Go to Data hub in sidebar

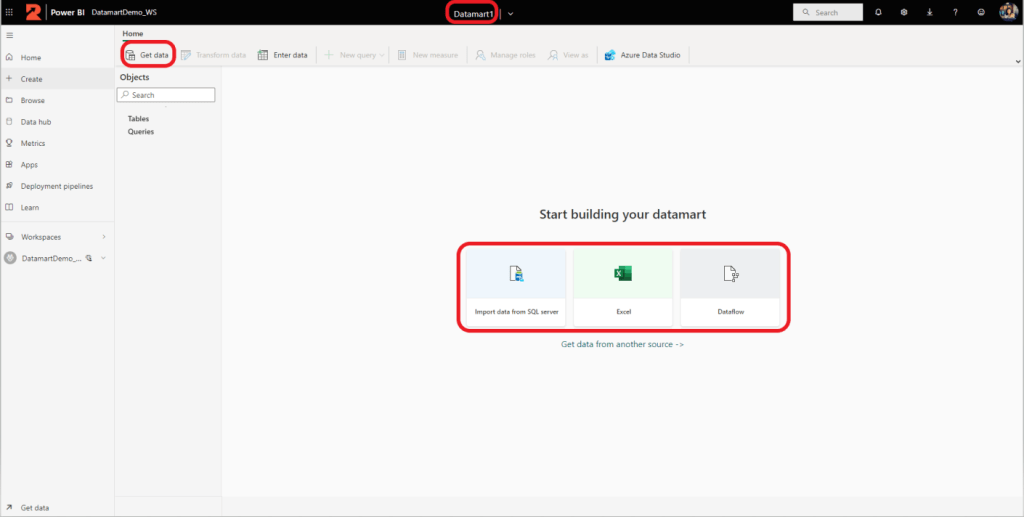point(36,122)
